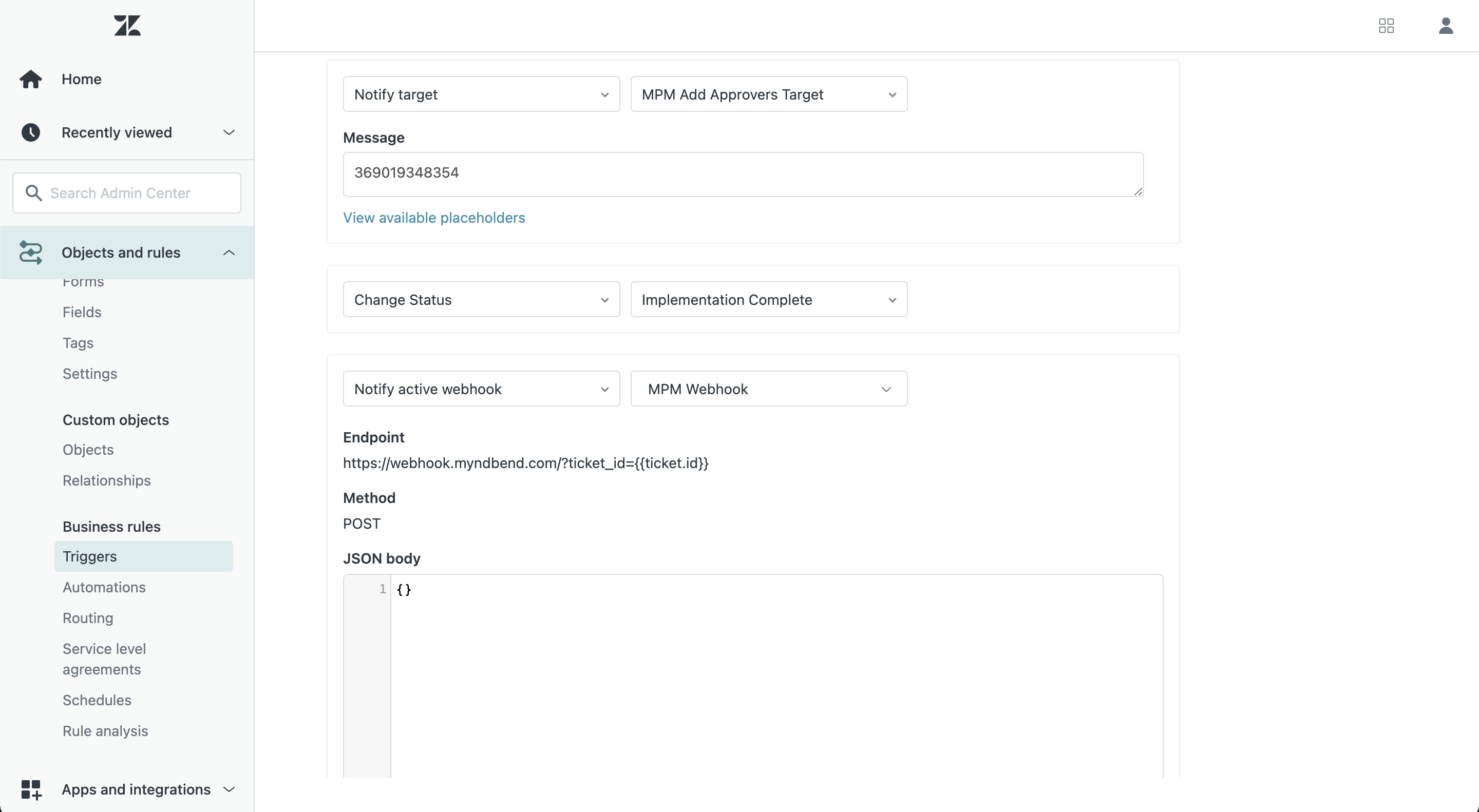Collapse the Objects and rules chevron
Image resolution: width=1479 pixels, height=812 pixels.
229,253
